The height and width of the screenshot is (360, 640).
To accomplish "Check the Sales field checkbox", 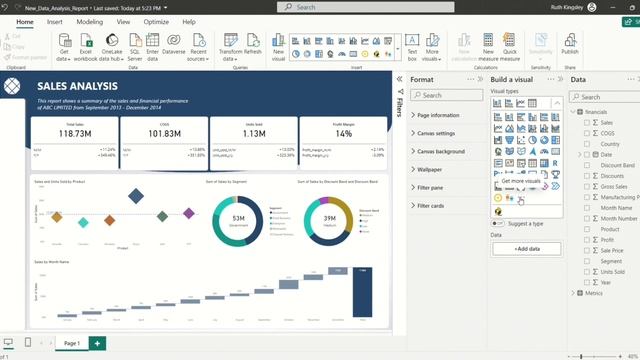I will 587,122.
